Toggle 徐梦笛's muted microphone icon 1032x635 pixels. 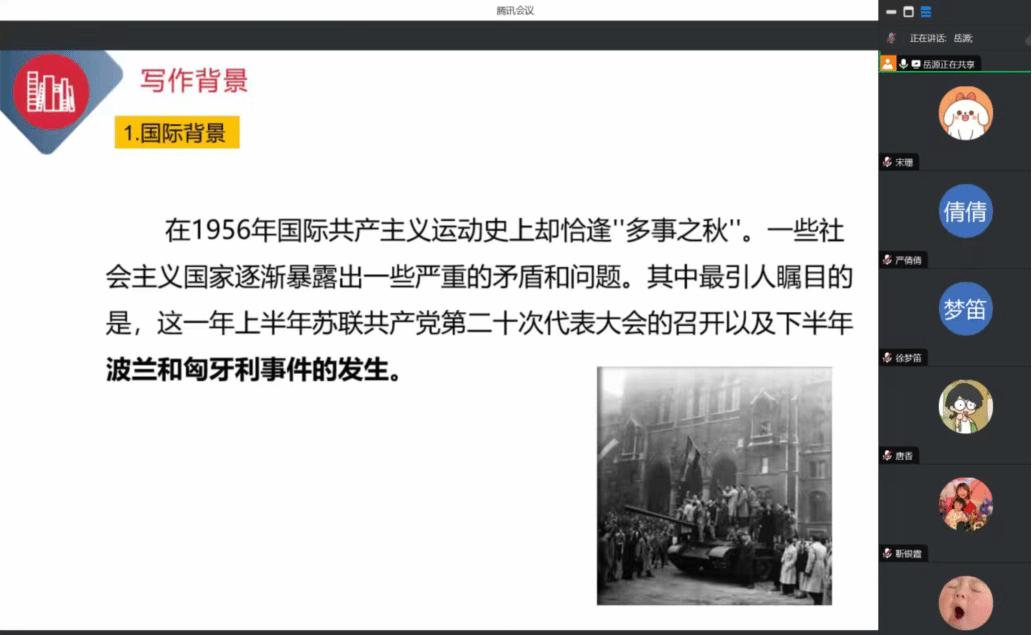[887, 358]
